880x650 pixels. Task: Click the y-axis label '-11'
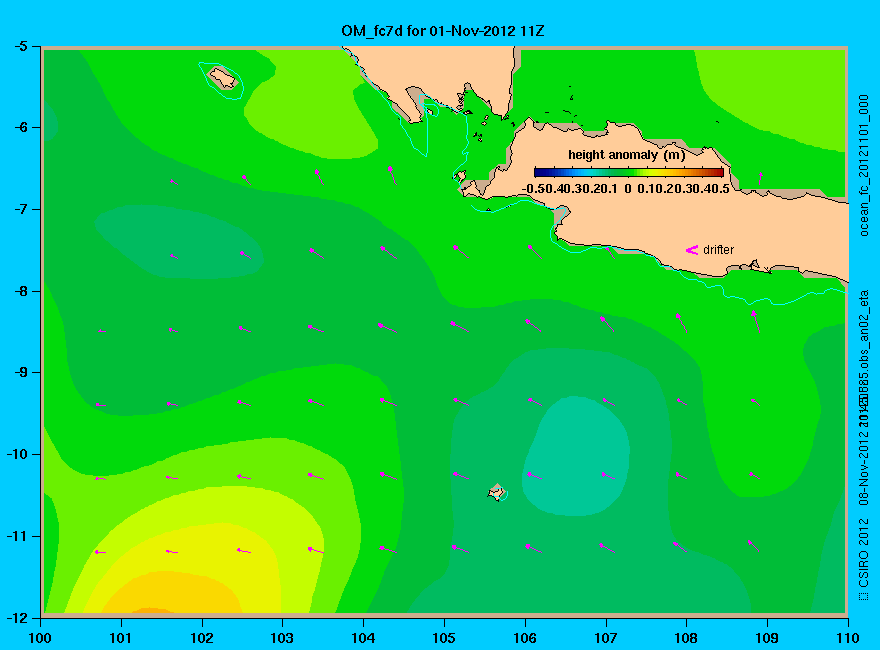coord(17,536)
